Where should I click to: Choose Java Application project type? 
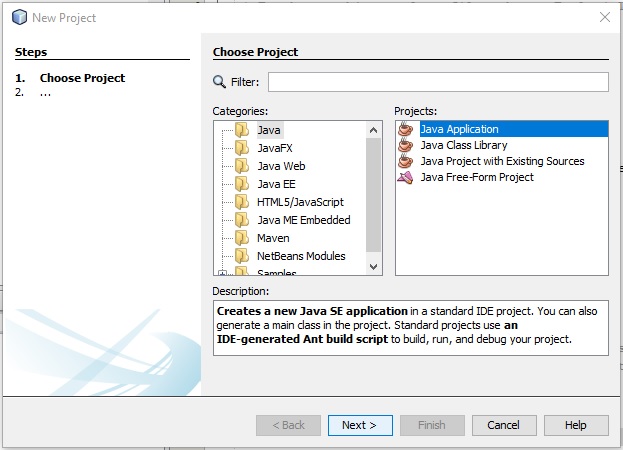click(x=514, y=129)
